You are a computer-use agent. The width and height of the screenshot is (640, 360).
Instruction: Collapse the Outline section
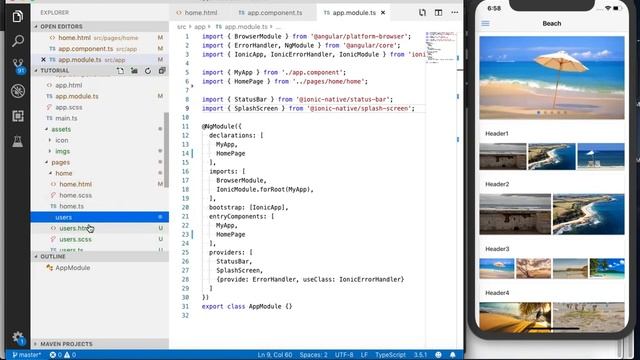tap(100, 256)
